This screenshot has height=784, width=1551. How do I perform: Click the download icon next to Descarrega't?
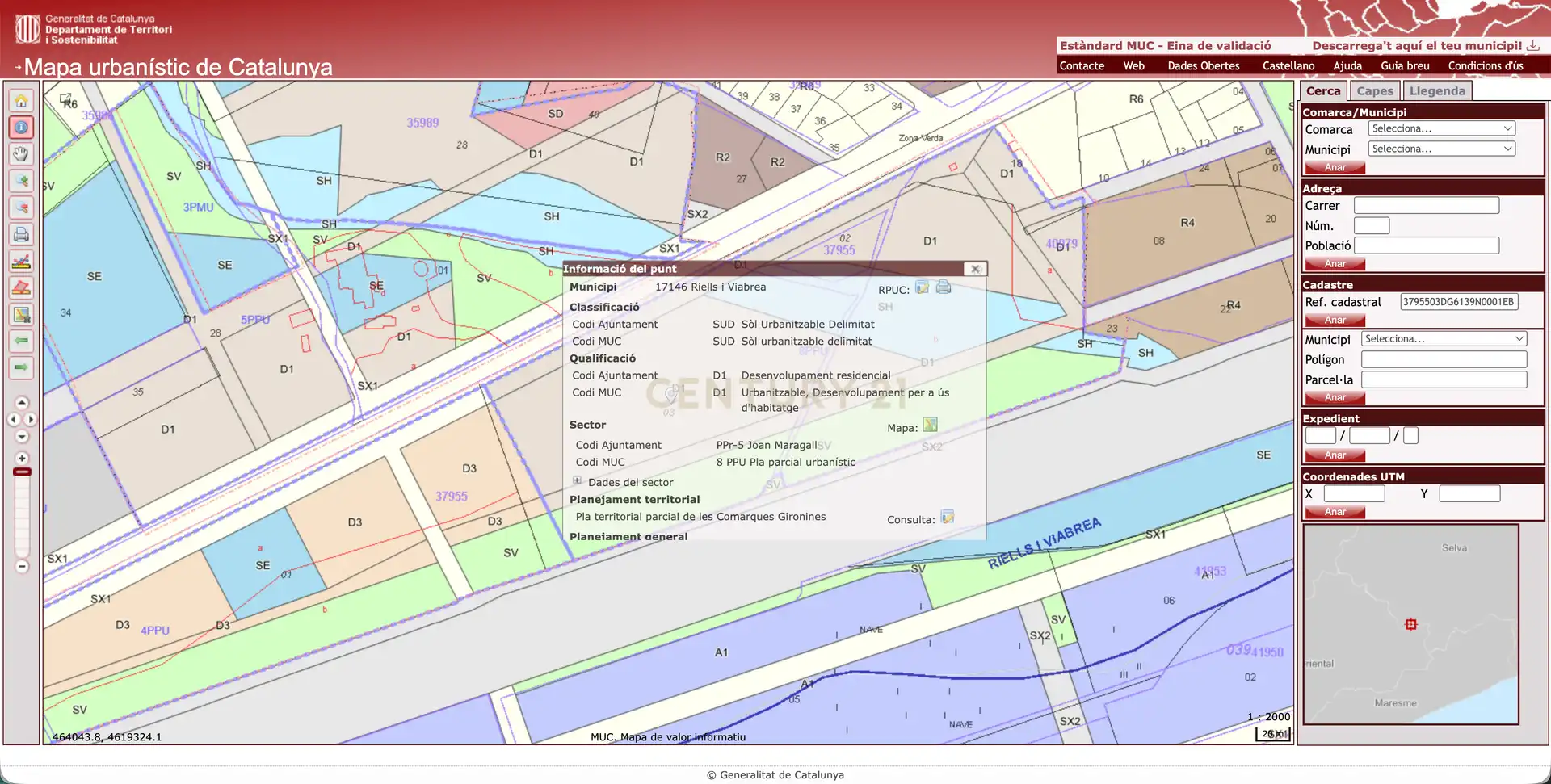click(x=1532, y=46)
